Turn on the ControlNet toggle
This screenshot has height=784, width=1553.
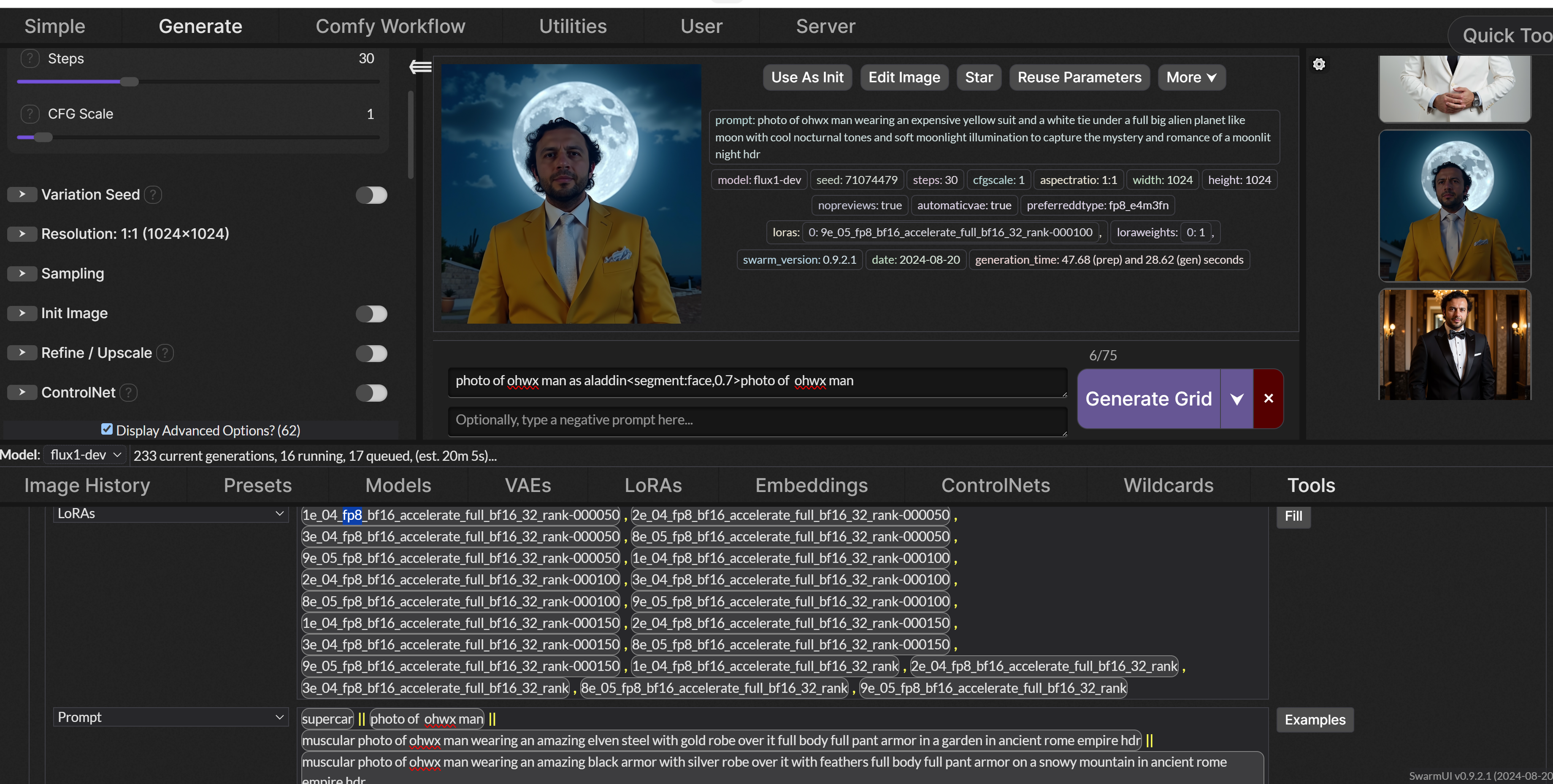[x=371, y=393]
